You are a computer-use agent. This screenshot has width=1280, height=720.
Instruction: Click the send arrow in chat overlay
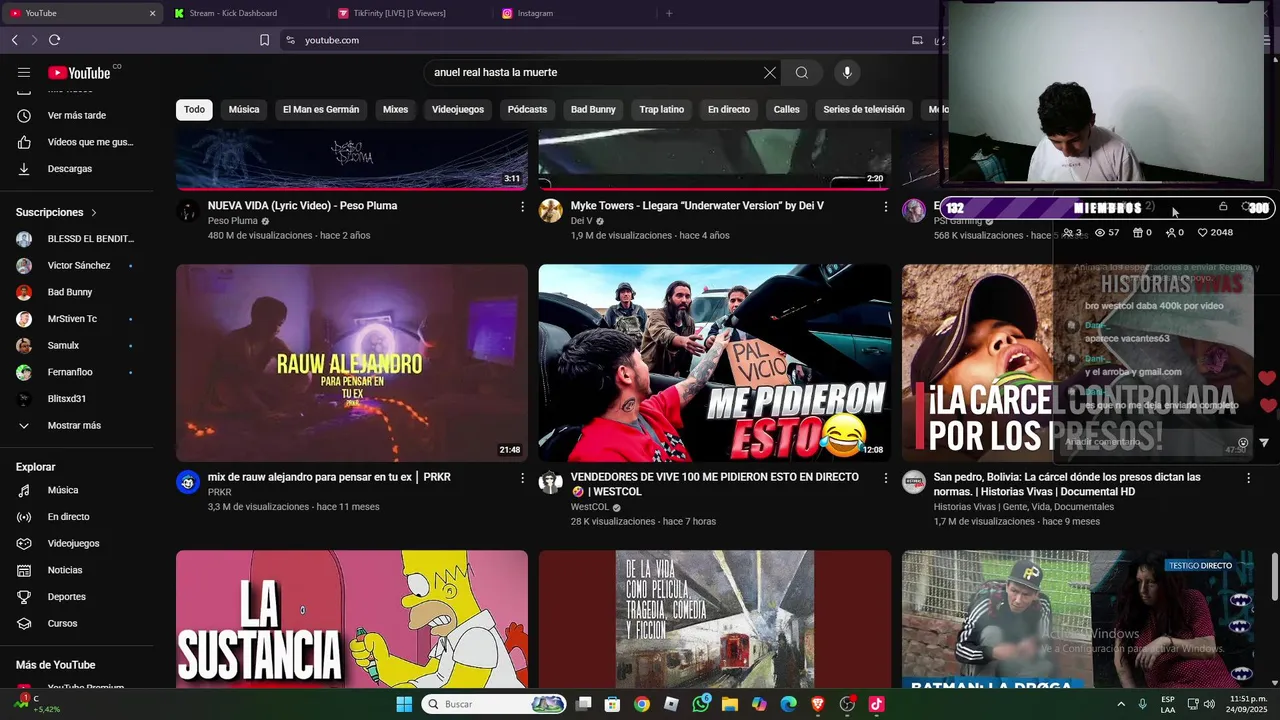coord(1264,442)
